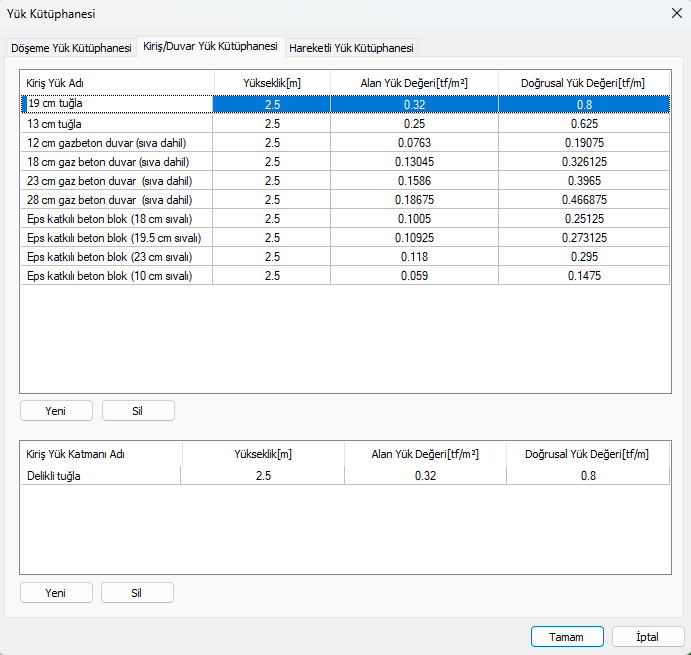691x655 pixels.
Task: Click the linear load value 0.273125
Action: tap(584, 238)
